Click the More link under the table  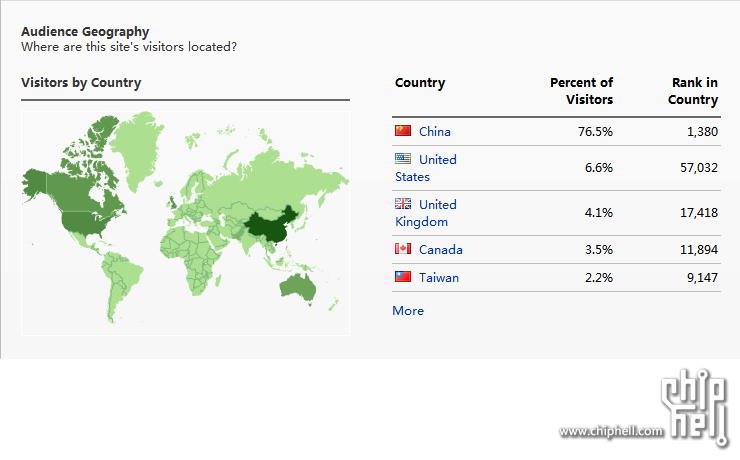coord(408,310)
